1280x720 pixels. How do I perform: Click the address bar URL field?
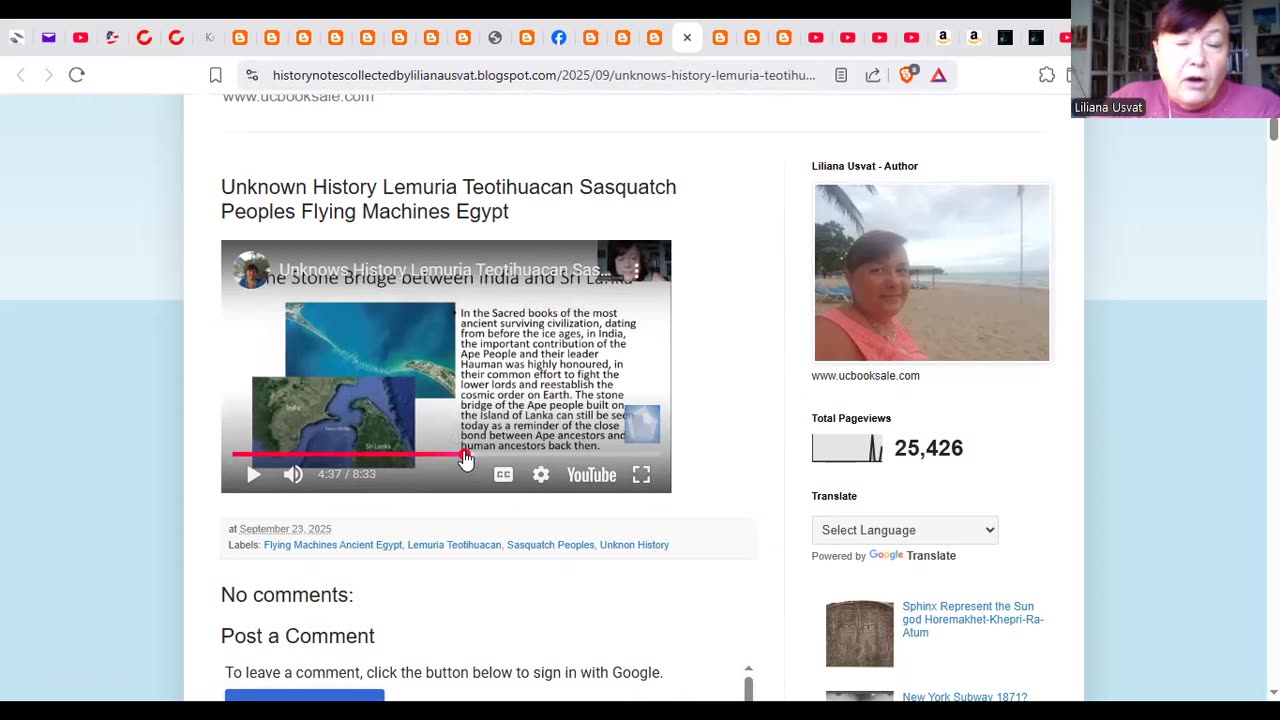pyautogui.click(x=544, y=75)
